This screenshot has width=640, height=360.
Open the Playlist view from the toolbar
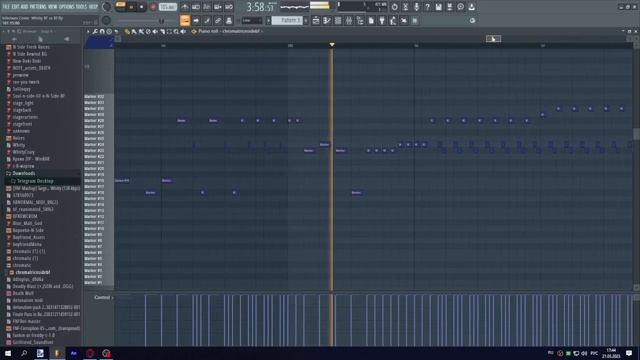click(x=316, y=20)
